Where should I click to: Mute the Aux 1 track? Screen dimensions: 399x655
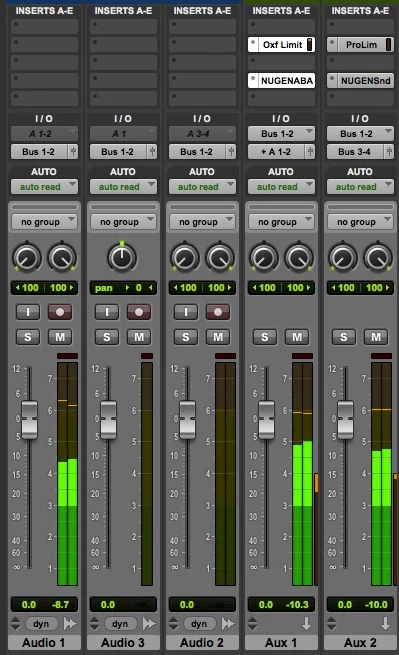297,337
